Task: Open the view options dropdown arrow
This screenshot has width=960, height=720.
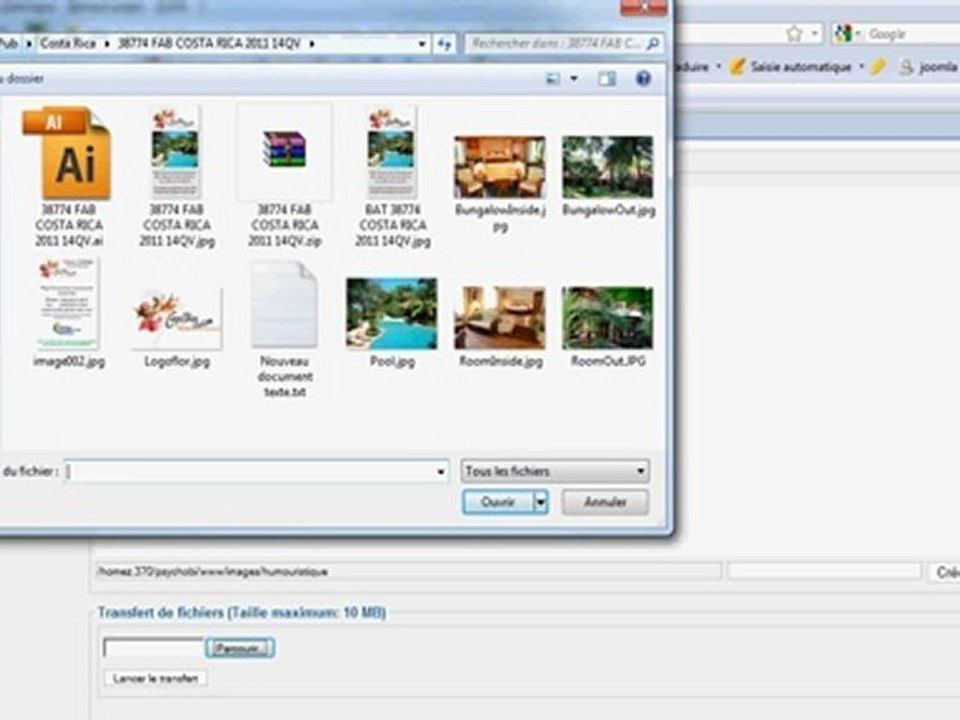Action: pyautogui.click(x=574, y=78)
